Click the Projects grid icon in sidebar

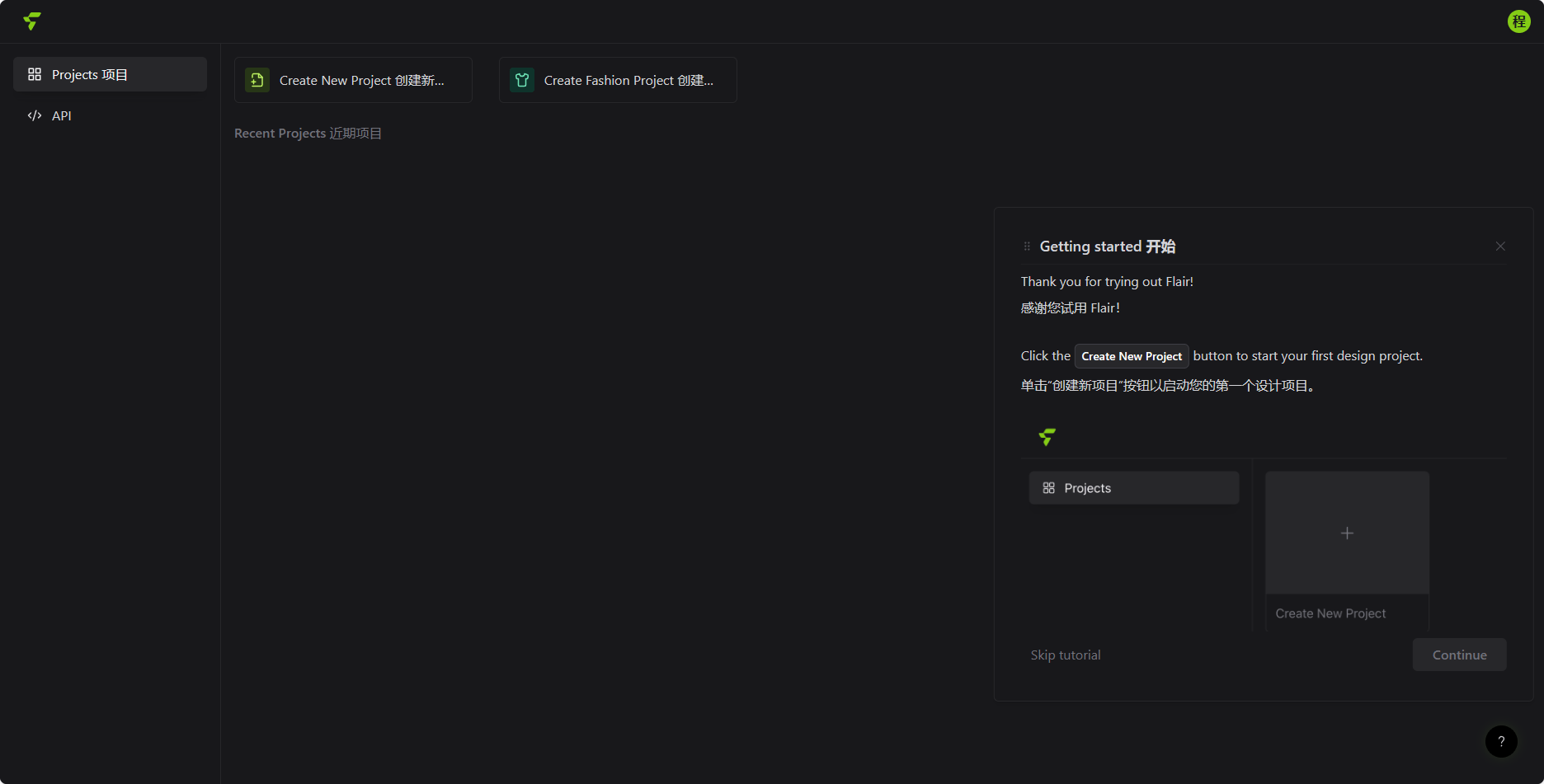[35, 75]
